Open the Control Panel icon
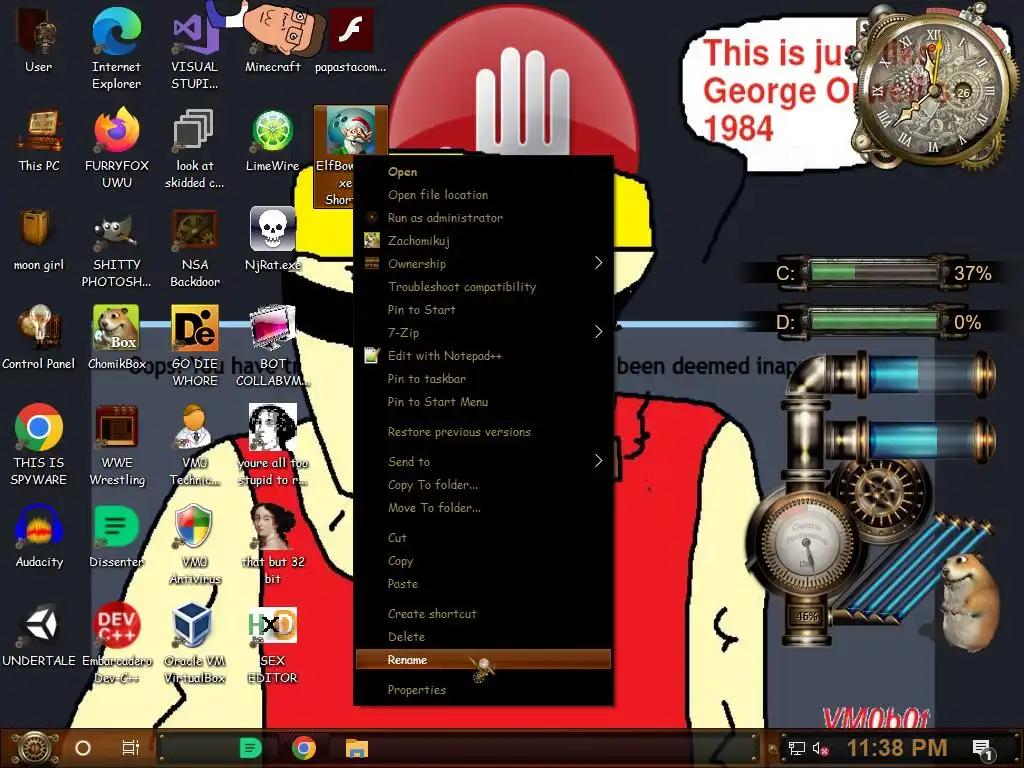 point(39,338)
